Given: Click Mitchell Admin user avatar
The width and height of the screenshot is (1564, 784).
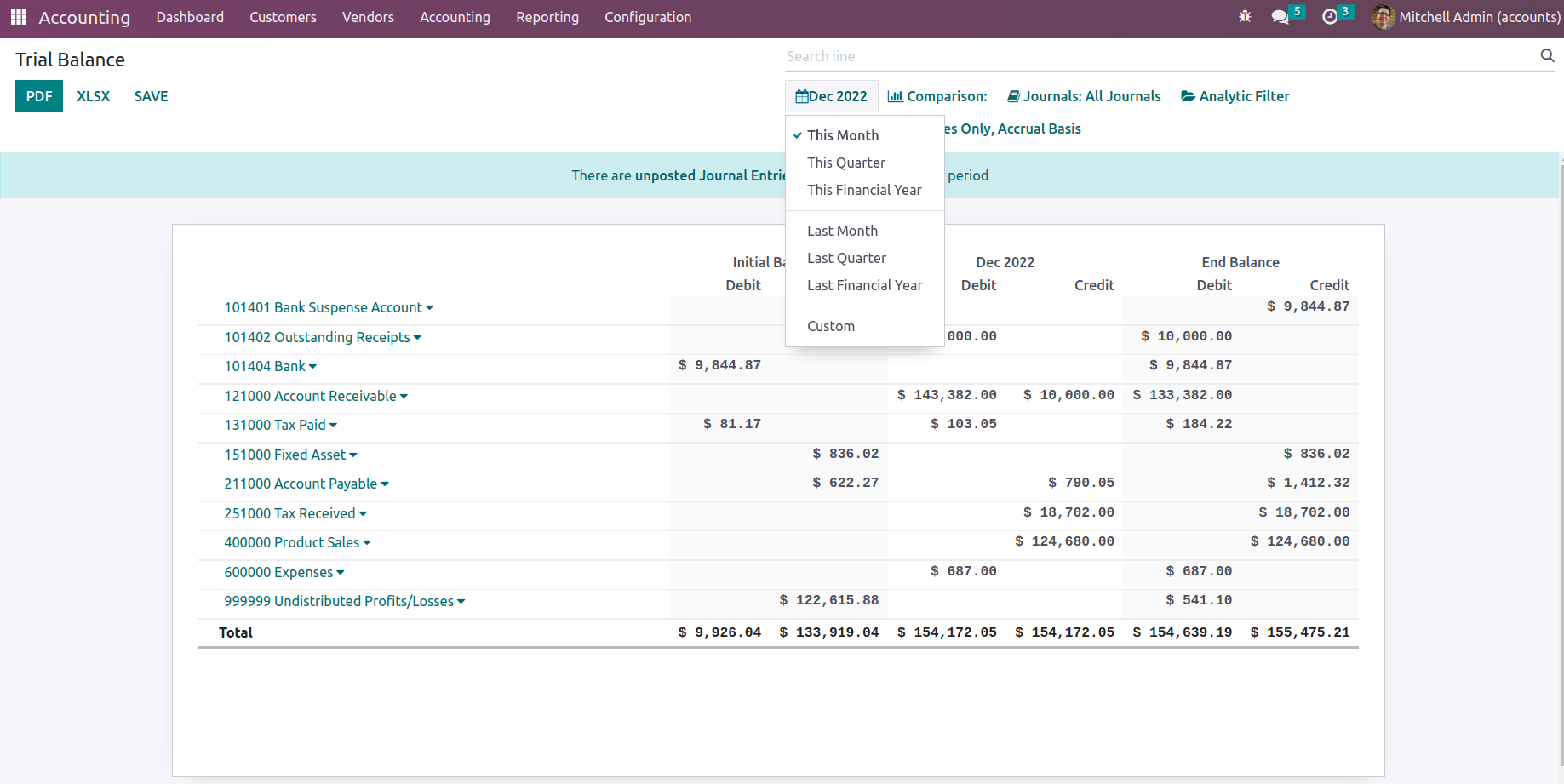Looking at the screenshot, I should point(1383,17).
